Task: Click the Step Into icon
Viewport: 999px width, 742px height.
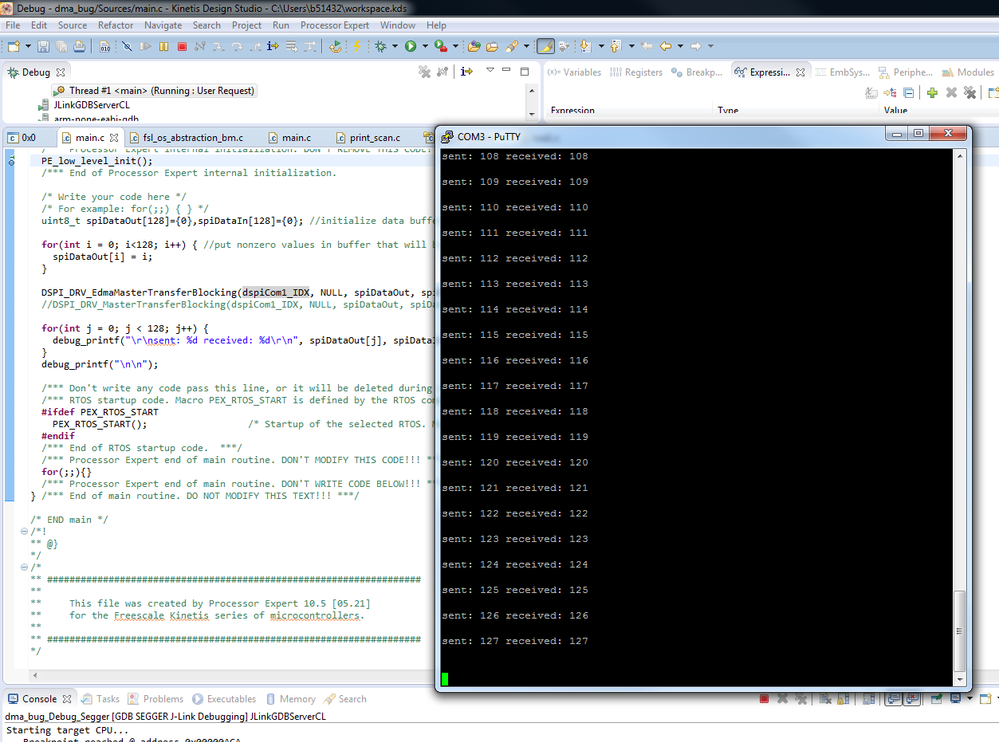Action: (x=218, y=46)
